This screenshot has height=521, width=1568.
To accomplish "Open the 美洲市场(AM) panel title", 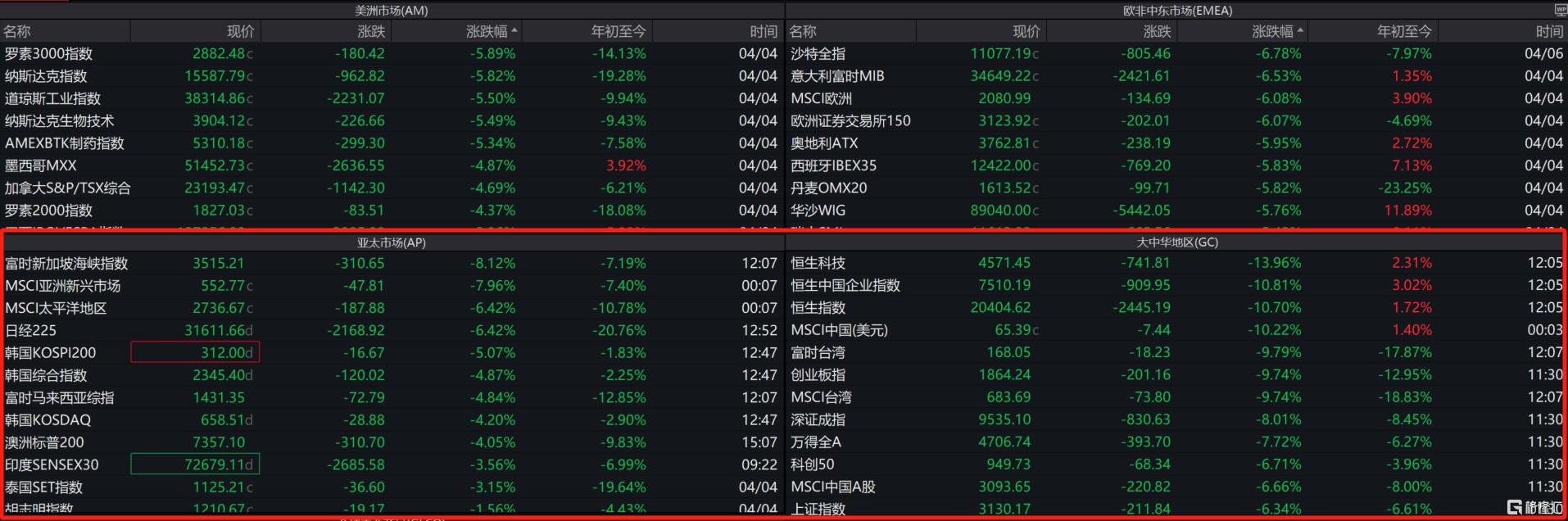I will [x=391, y=11].
